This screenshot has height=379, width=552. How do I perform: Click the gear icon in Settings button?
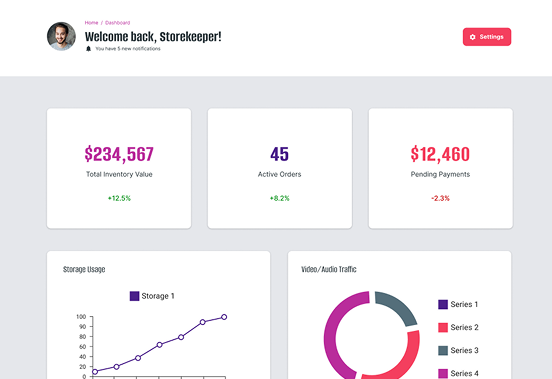point(472,37)
